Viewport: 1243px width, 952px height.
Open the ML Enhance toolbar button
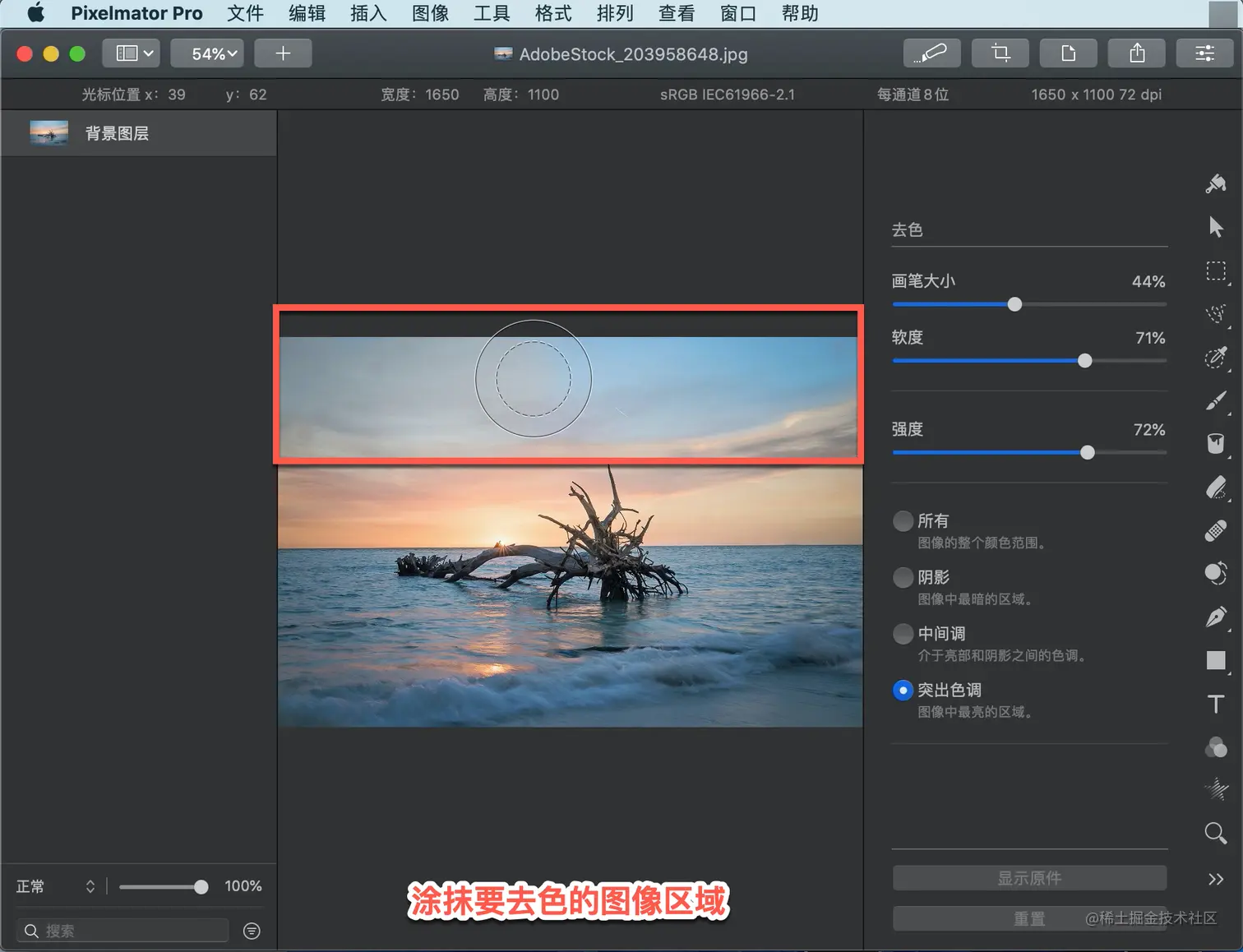(932, 53)
